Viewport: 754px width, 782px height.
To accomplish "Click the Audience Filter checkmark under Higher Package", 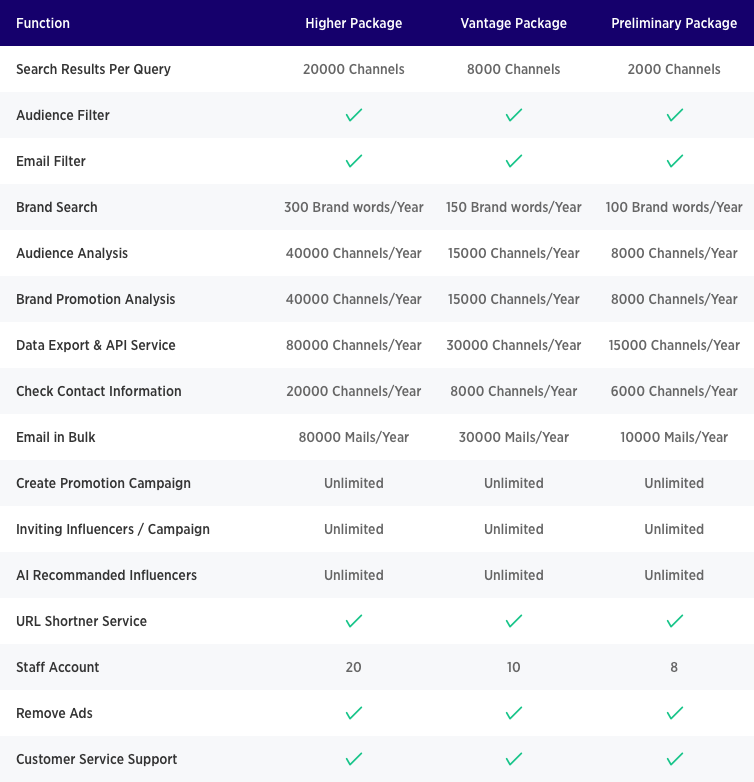I will (x=353, y=115).
